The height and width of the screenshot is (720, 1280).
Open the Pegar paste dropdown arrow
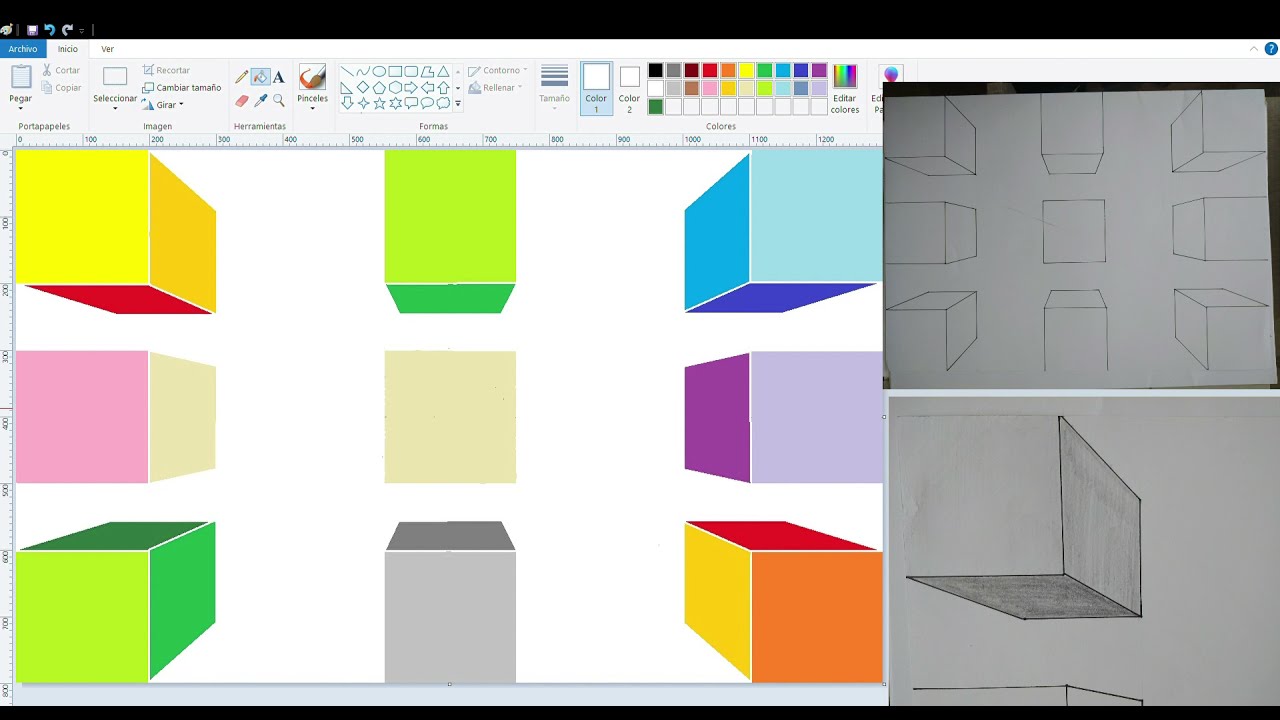point(20,107)
